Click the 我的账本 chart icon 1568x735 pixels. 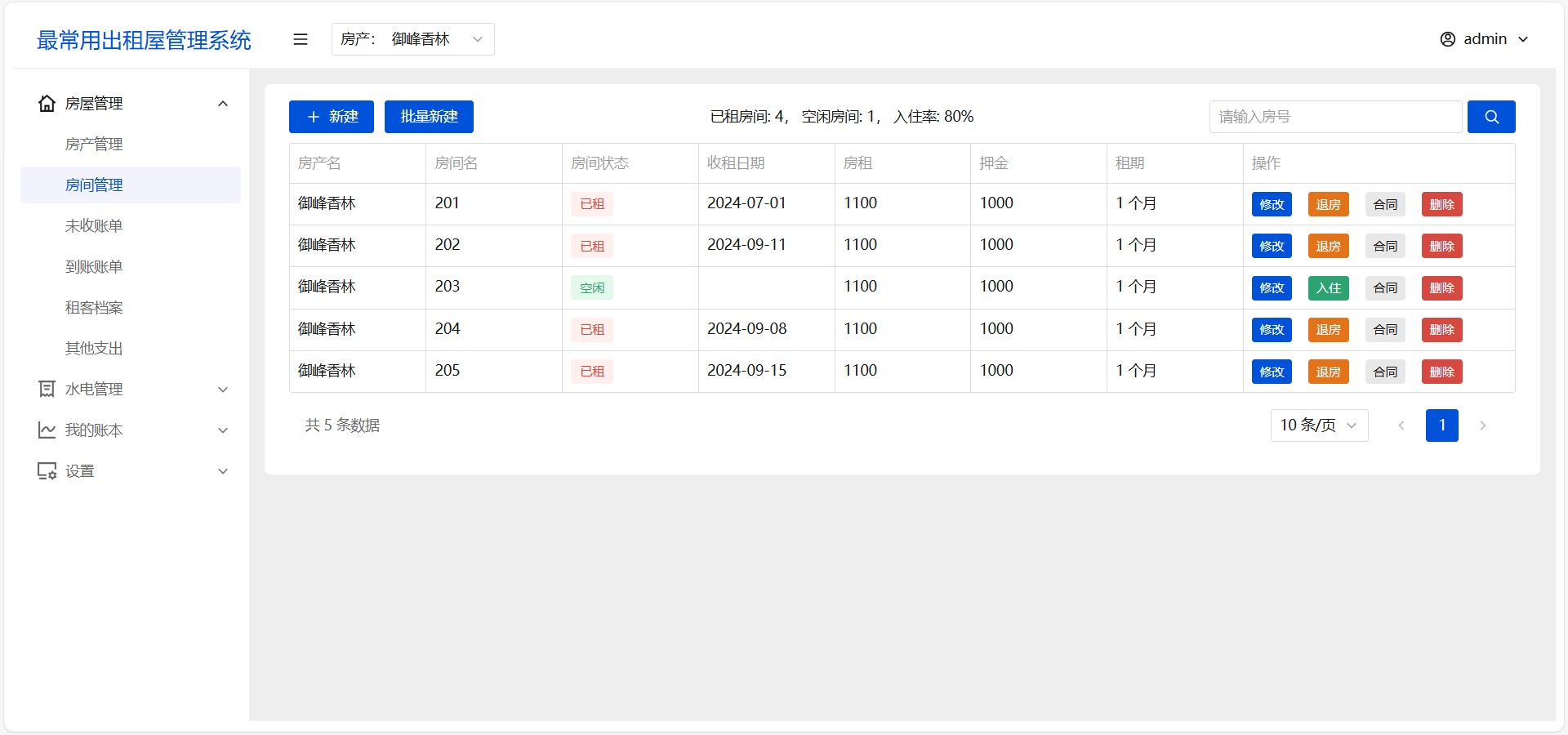tap(47, 430)
